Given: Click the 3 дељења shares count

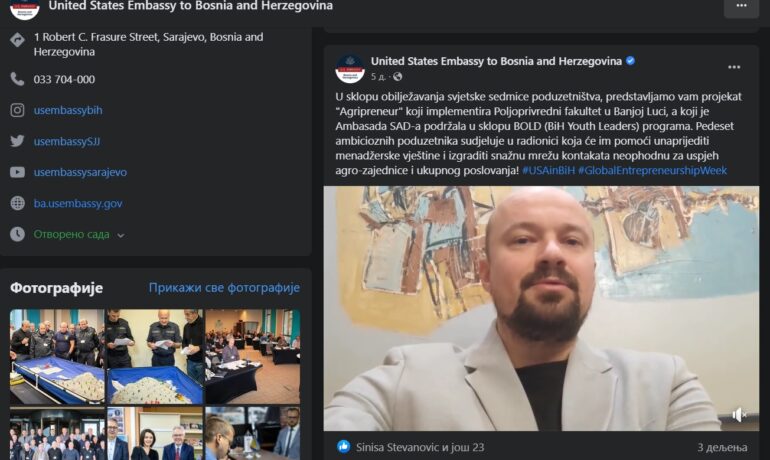Looking at the screenshot, I should pyautogui.click(x=722, y=447).
